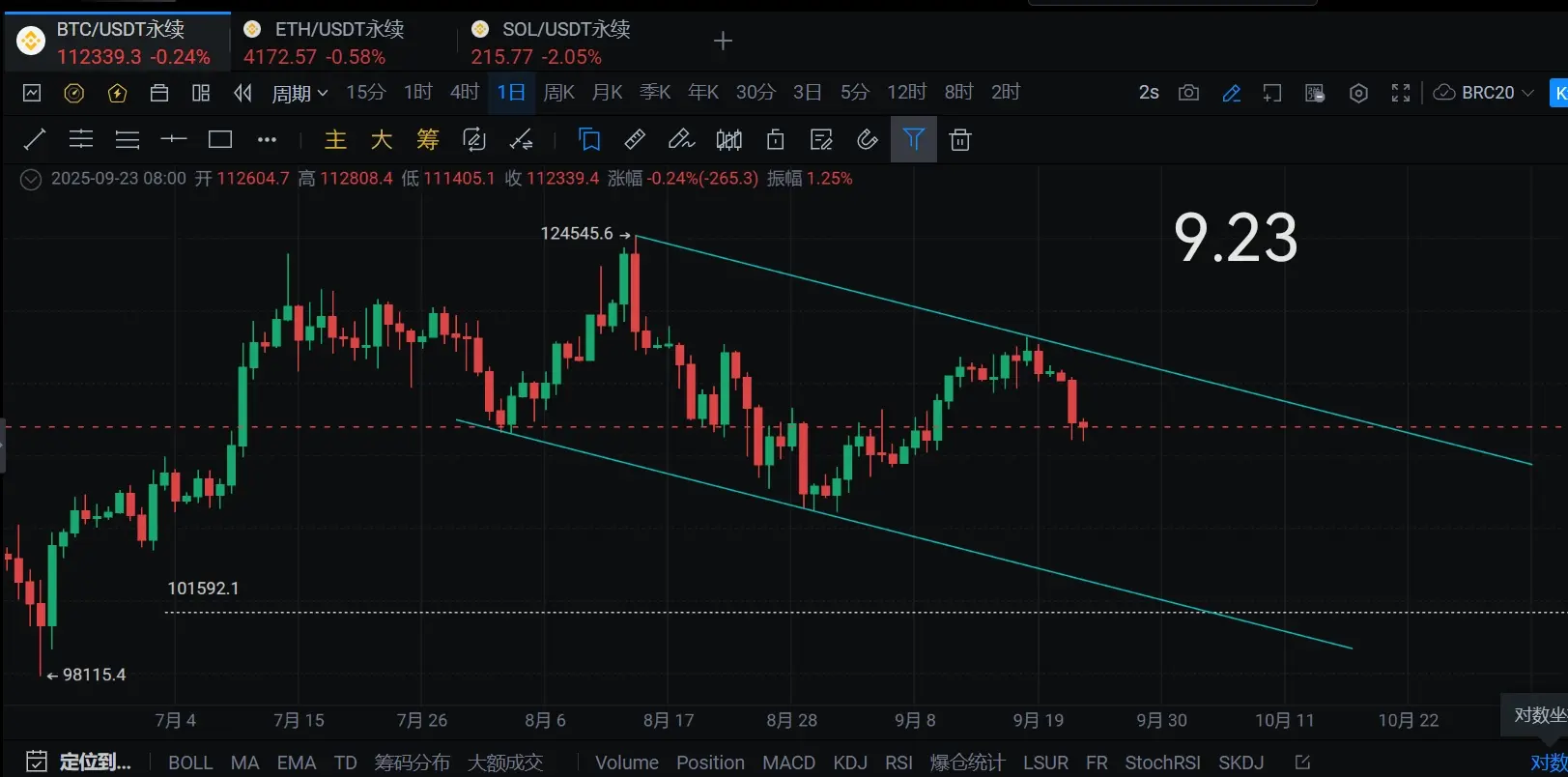Toggle the EMA indicator
This screenshot has height=777, width=1568.
(x=297, y=763)
